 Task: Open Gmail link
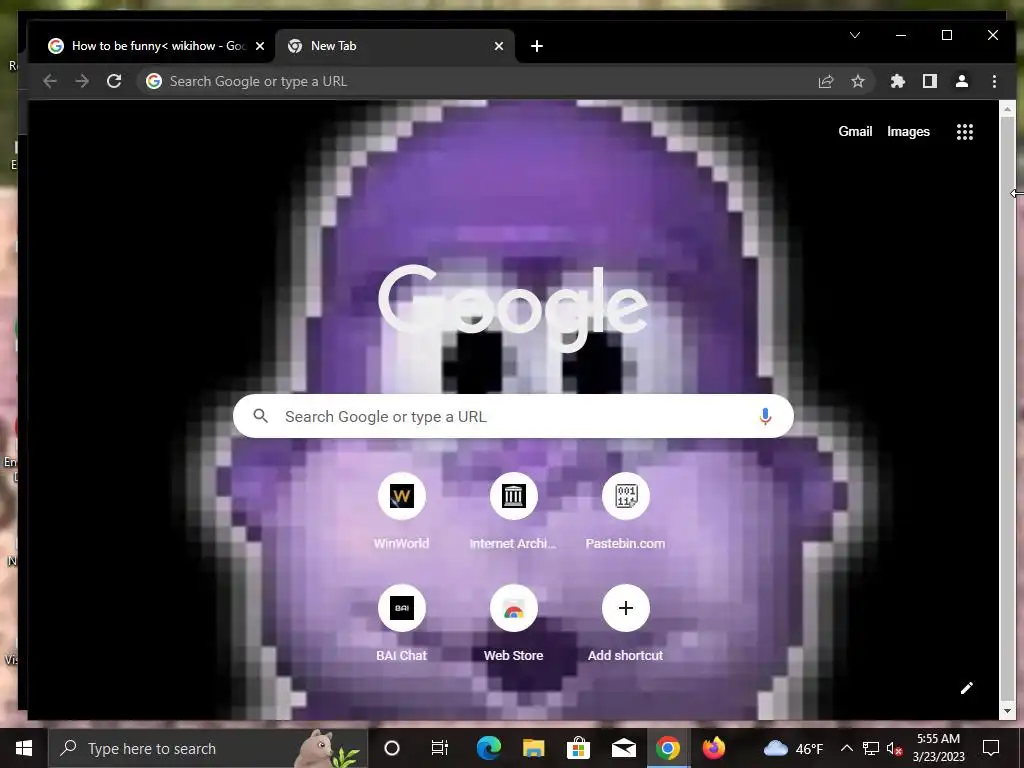tap(855, 131)
